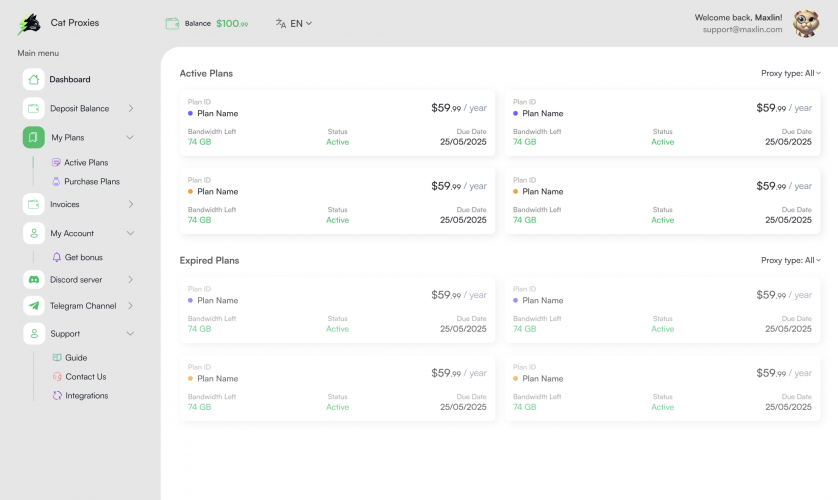Viewport: 838px width, 500px height.
Task: Select My Account menu item
Action: point(72,233)
